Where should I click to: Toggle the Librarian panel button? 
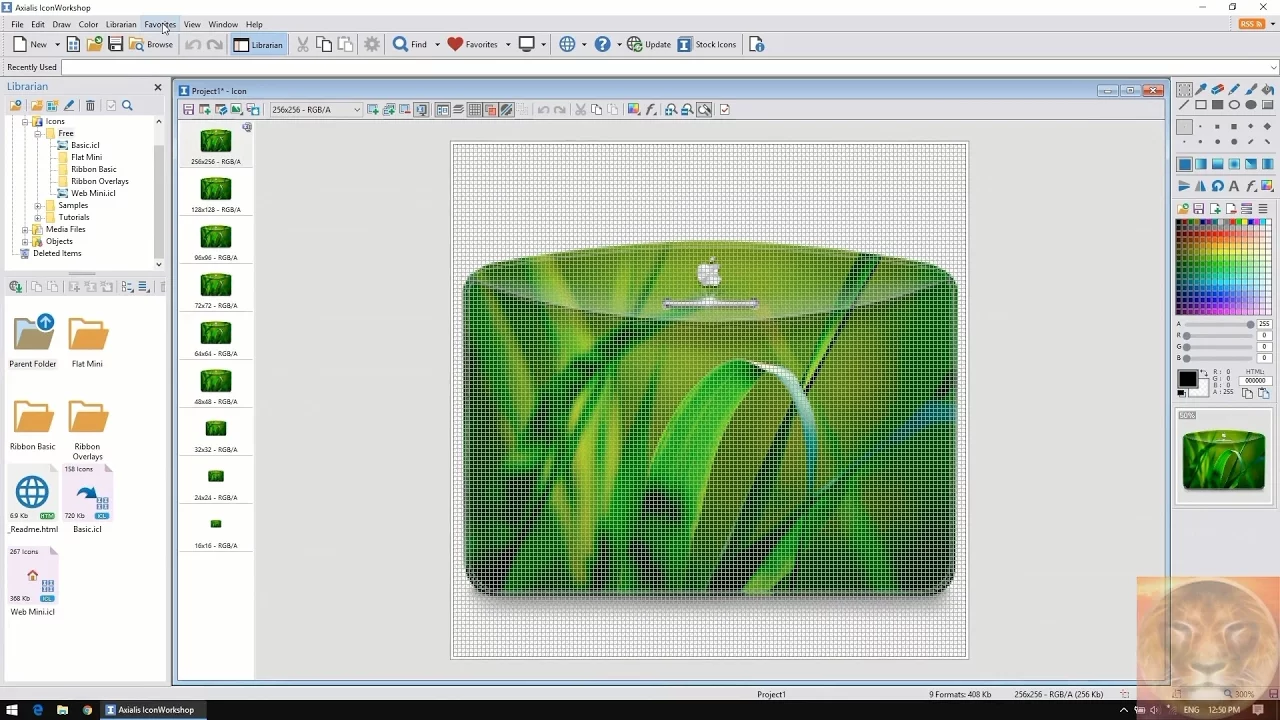pyautogui.click(x=258, y=44)
